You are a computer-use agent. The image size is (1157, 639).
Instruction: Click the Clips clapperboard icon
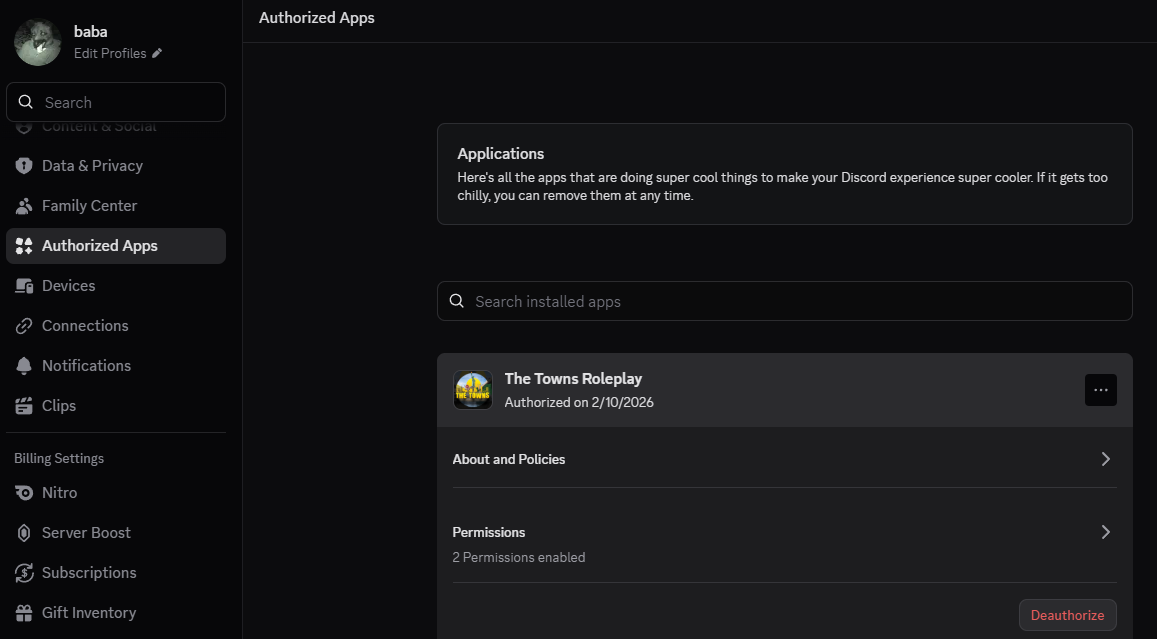point(24,406)
